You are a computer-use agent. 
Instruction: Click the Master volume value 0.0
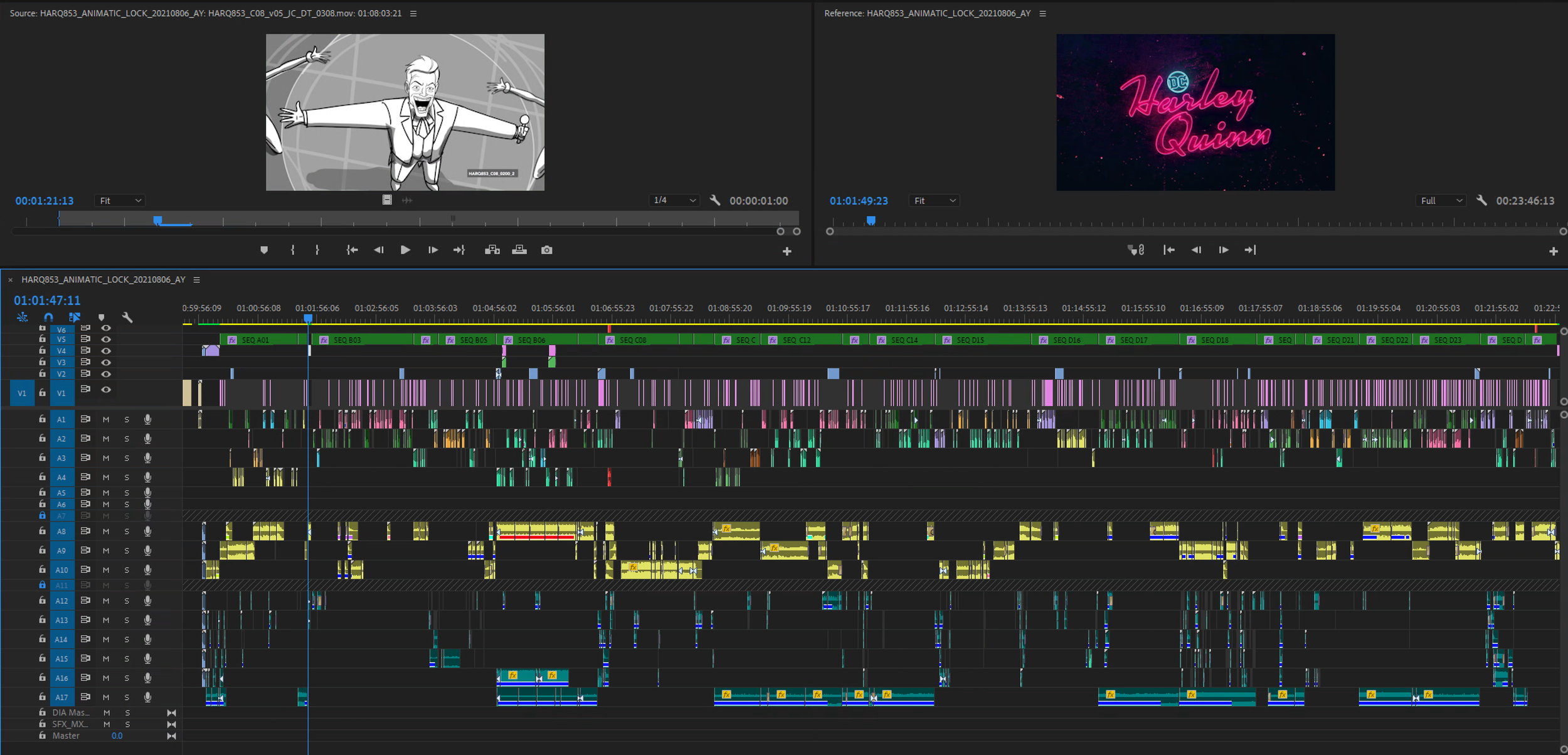click(117, 736)
